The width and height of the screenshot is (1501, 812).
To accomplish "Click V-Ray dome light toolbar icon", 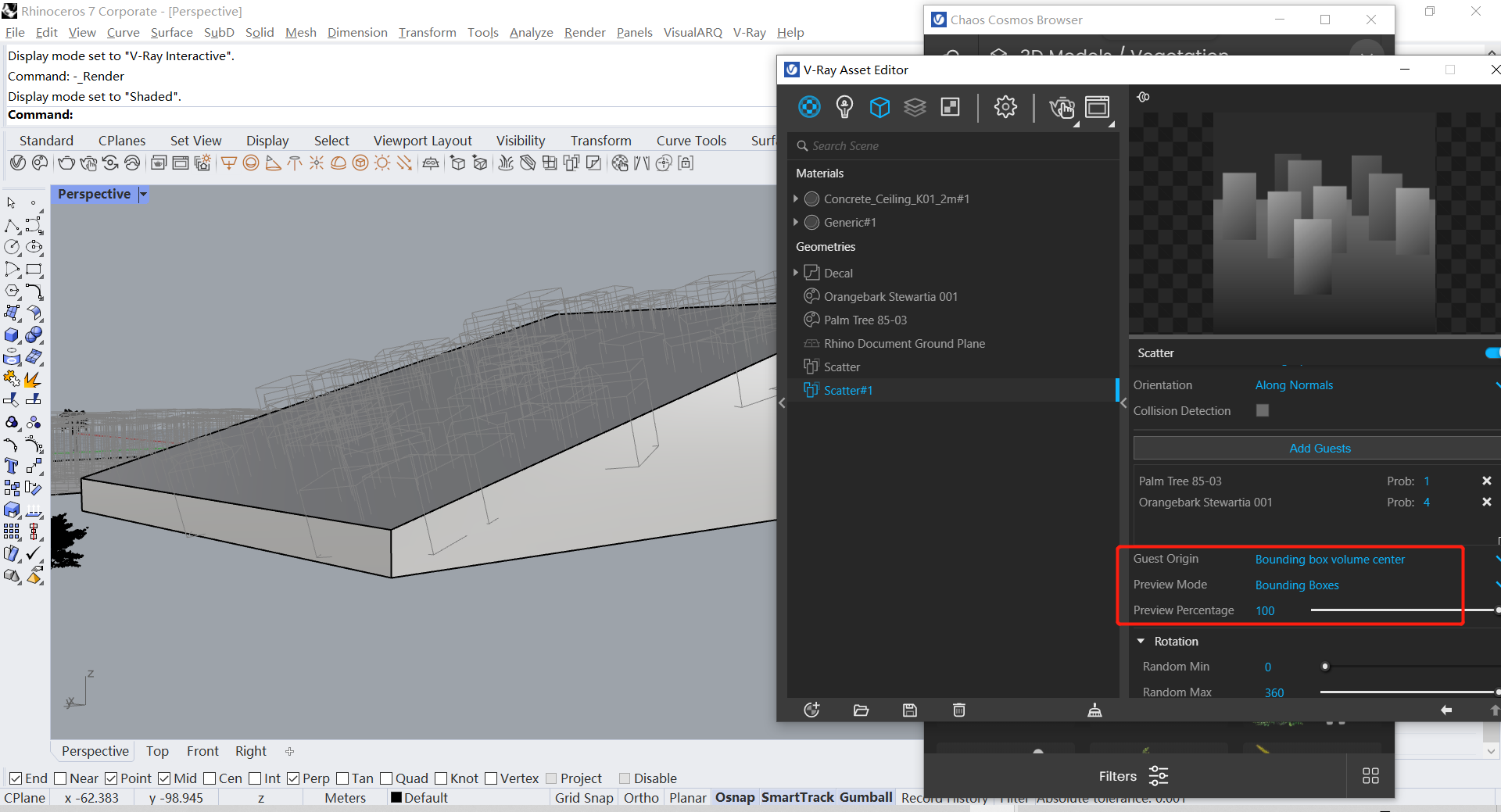I will [339, 163].
